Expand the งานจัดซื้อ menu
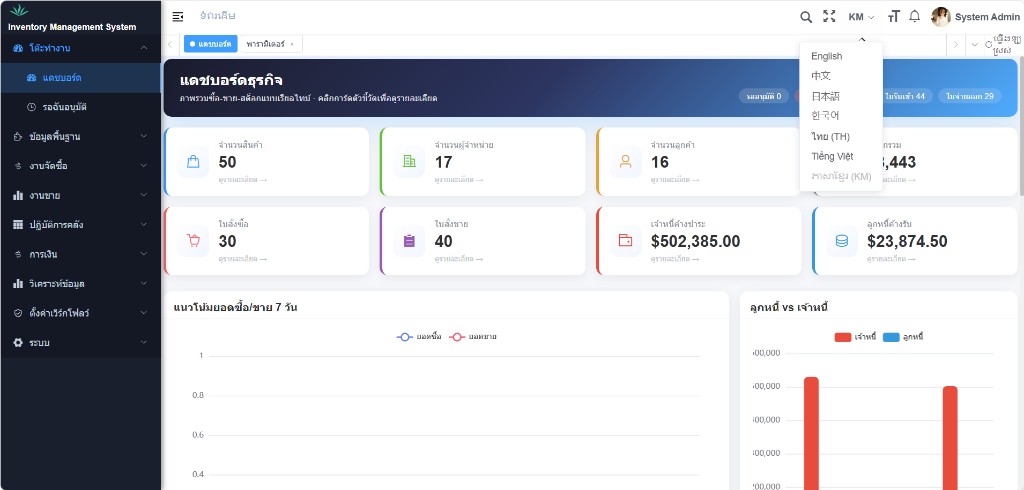 [x=80, y=166]
